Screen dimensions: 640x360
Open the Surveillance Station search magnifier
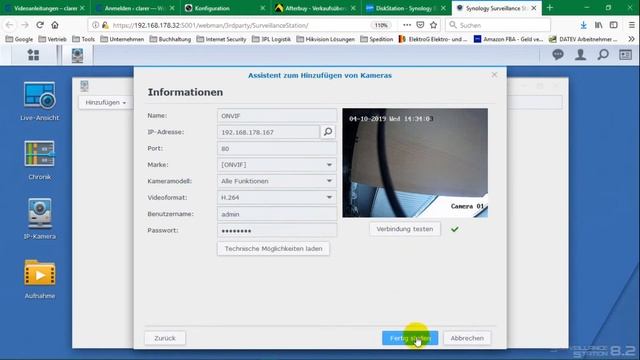pyautogui.click(x=603, y=55)
